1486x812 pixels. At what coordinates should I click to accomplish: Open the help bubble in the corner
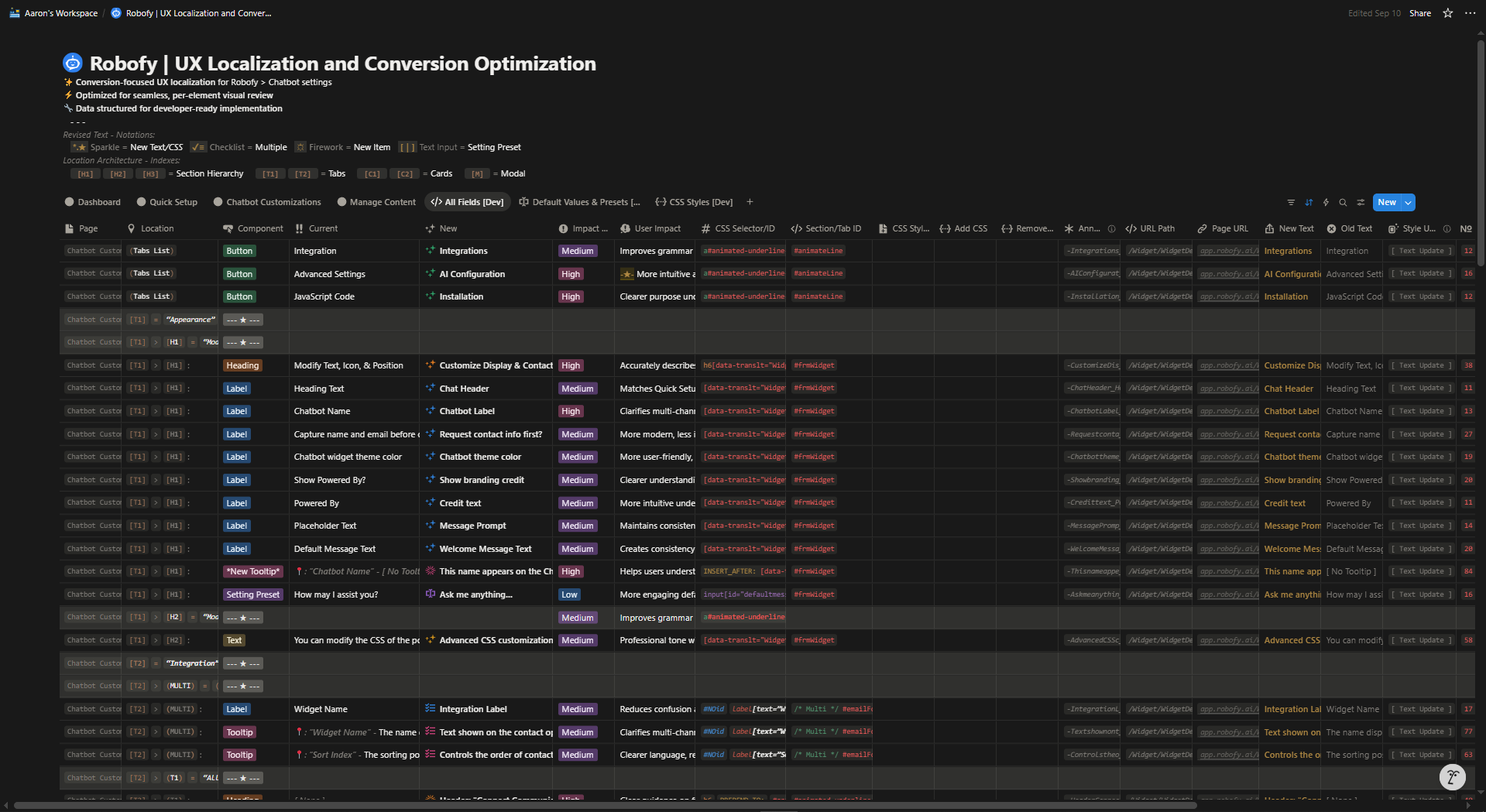tap(1453, 776)
